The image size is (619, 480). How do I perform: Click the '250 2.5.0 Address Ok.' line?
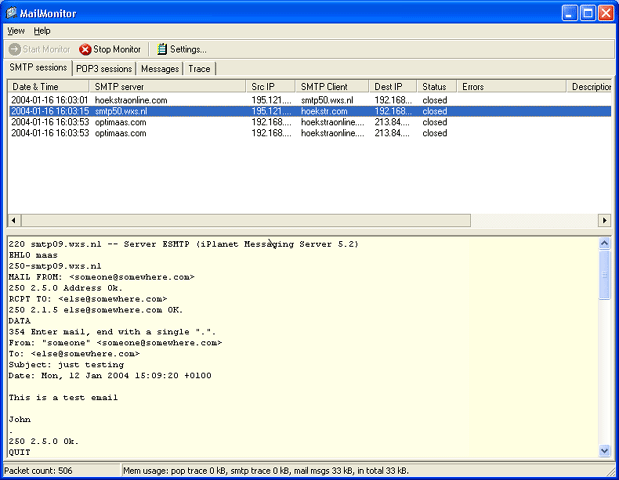click(66, 288)
